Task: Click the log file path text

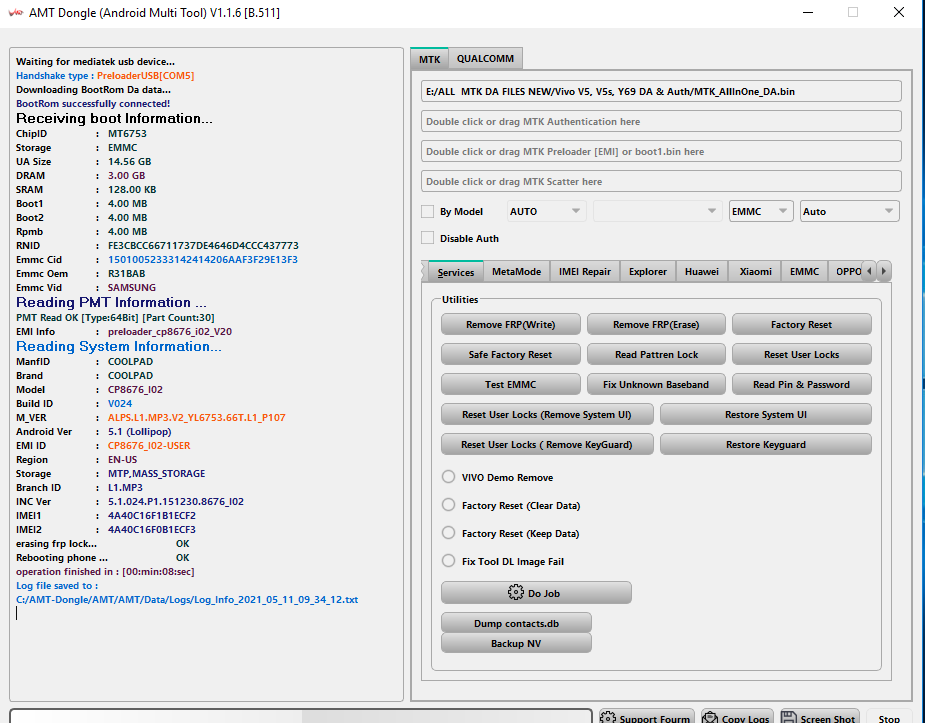Action: point(187,600)
